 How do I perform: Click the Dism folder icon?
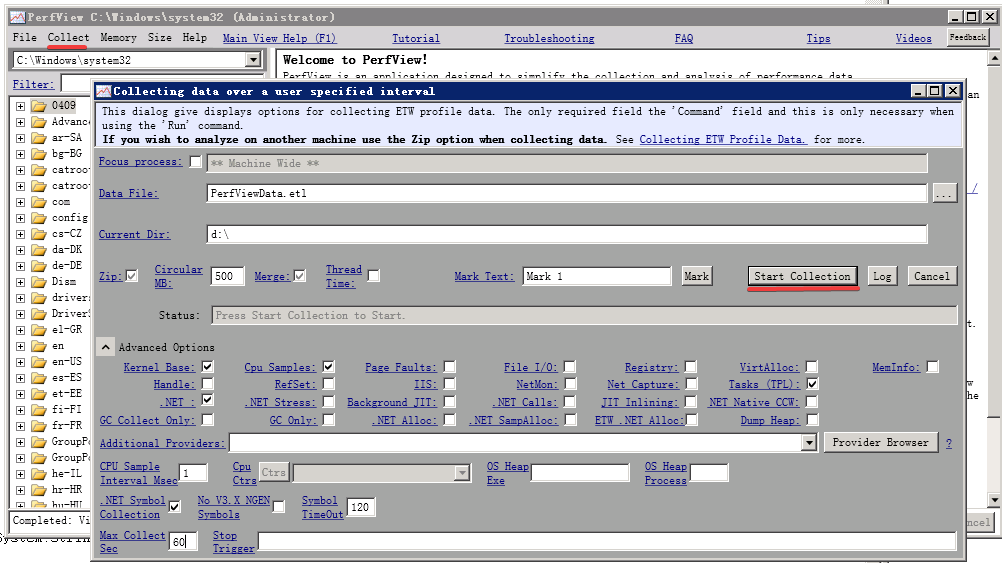click(39, 281)
